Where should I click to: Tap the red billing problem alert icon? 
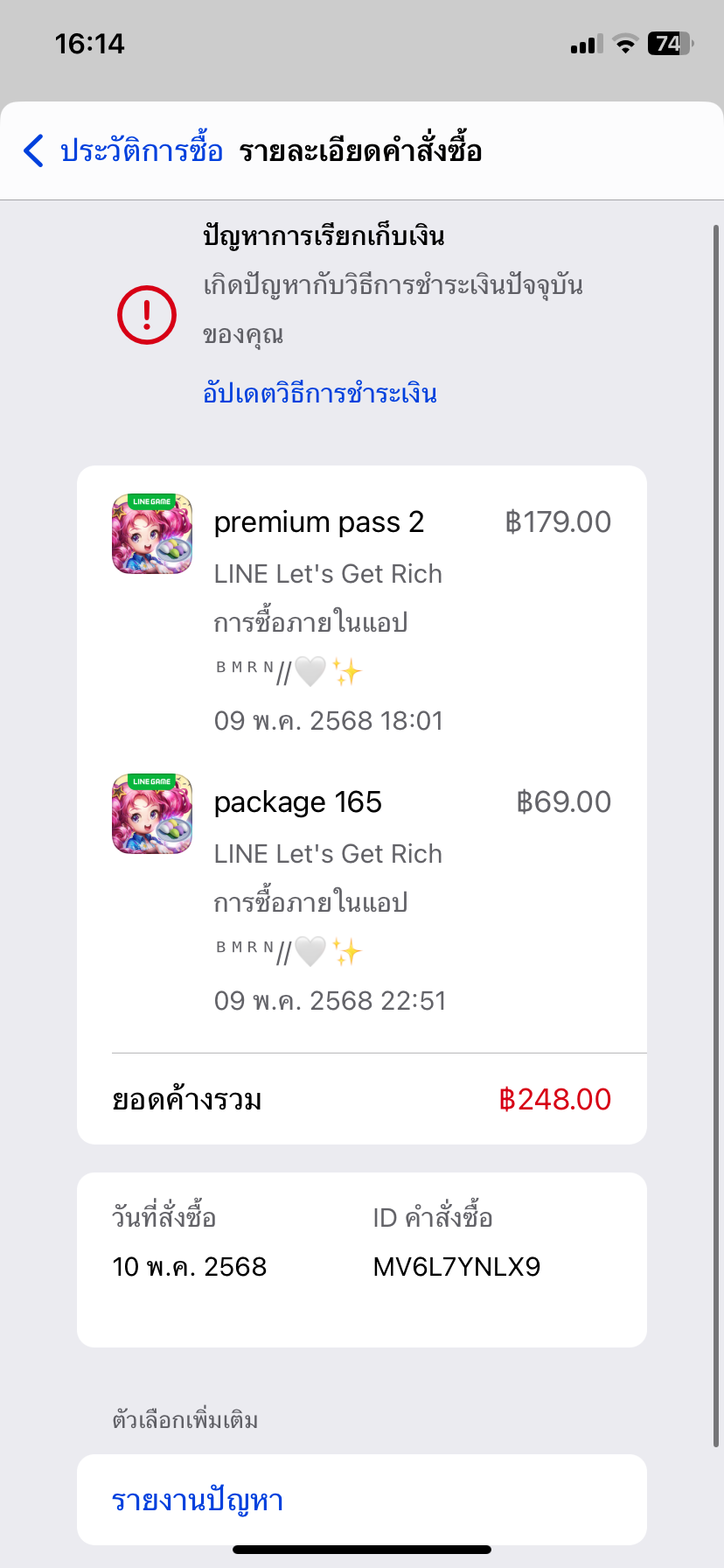(147, 315)
